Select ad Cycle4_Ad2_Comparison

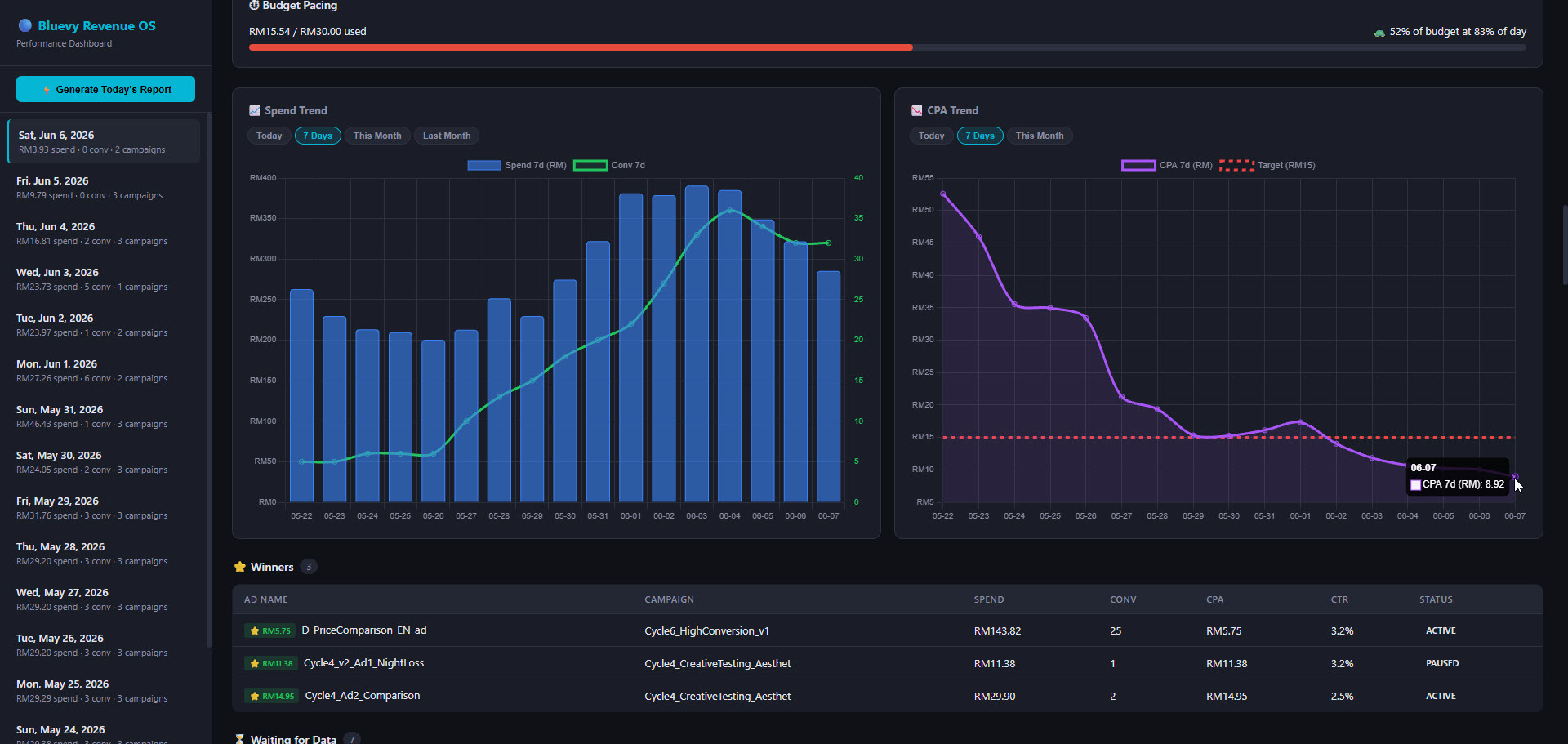[x=363, y=696]
